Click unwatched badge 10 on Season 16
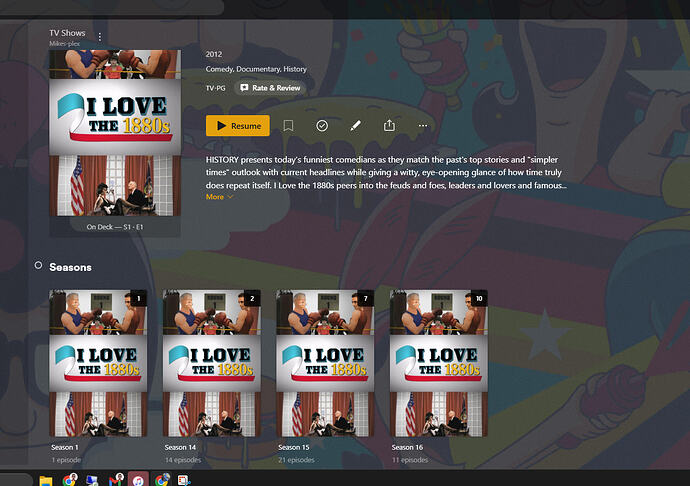The image size is (690, 486). (x=479, y=298)
